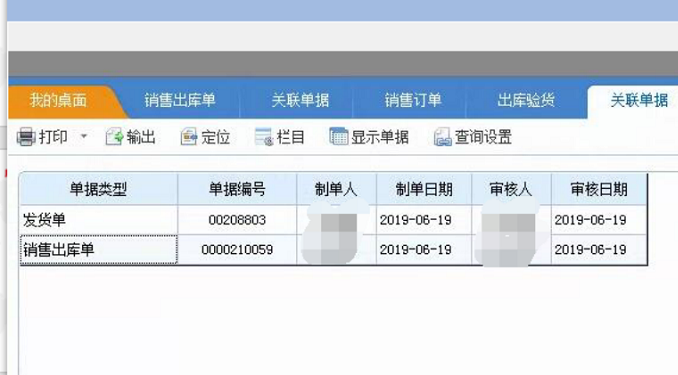This screenshot has height=375, width=678.
Task: Click the 定位 locate icon
Action: (189, 137)
